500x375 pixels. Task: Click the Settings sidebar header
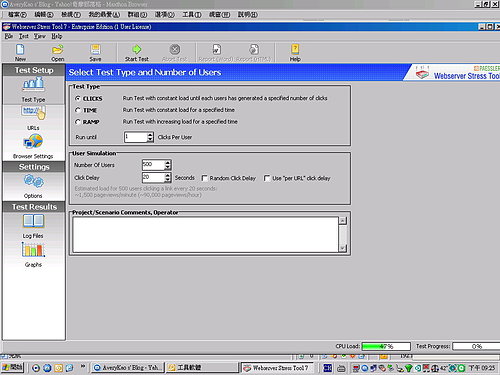coord(34,167)
